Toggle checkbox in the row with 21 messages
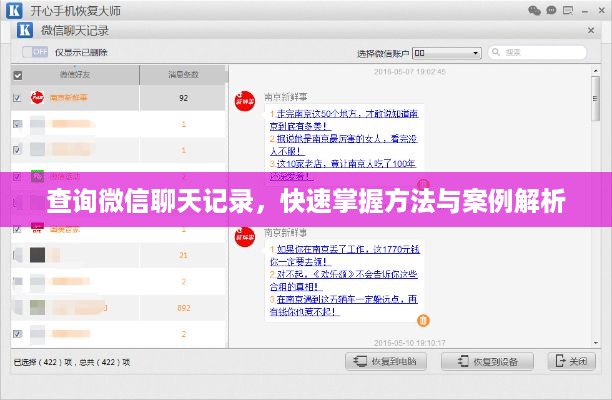Screen dimensions: 612x400 pos(17,255)
